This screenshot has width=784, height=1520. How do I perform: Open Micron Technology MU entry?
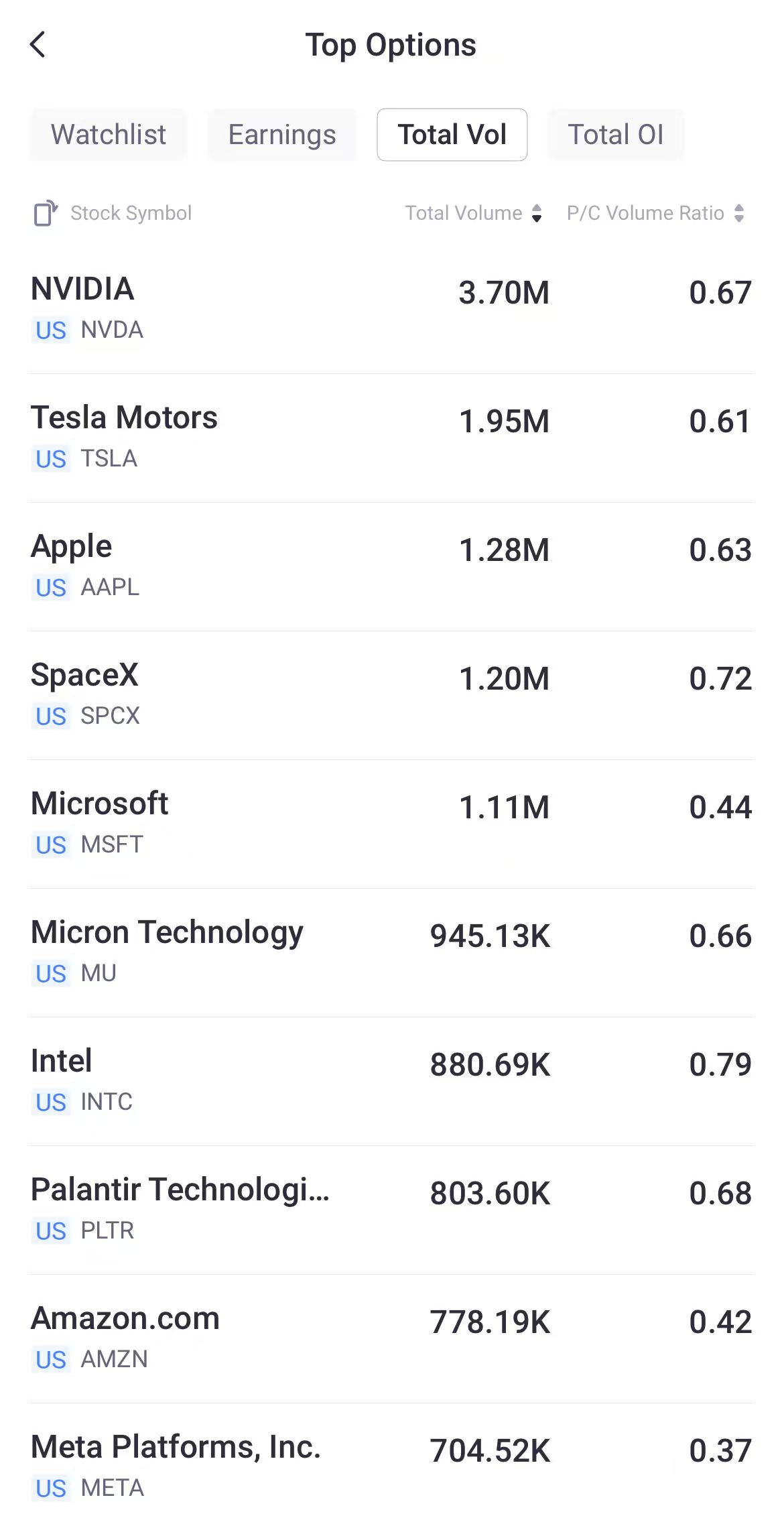pyautogui.click(x=392, y=953)
